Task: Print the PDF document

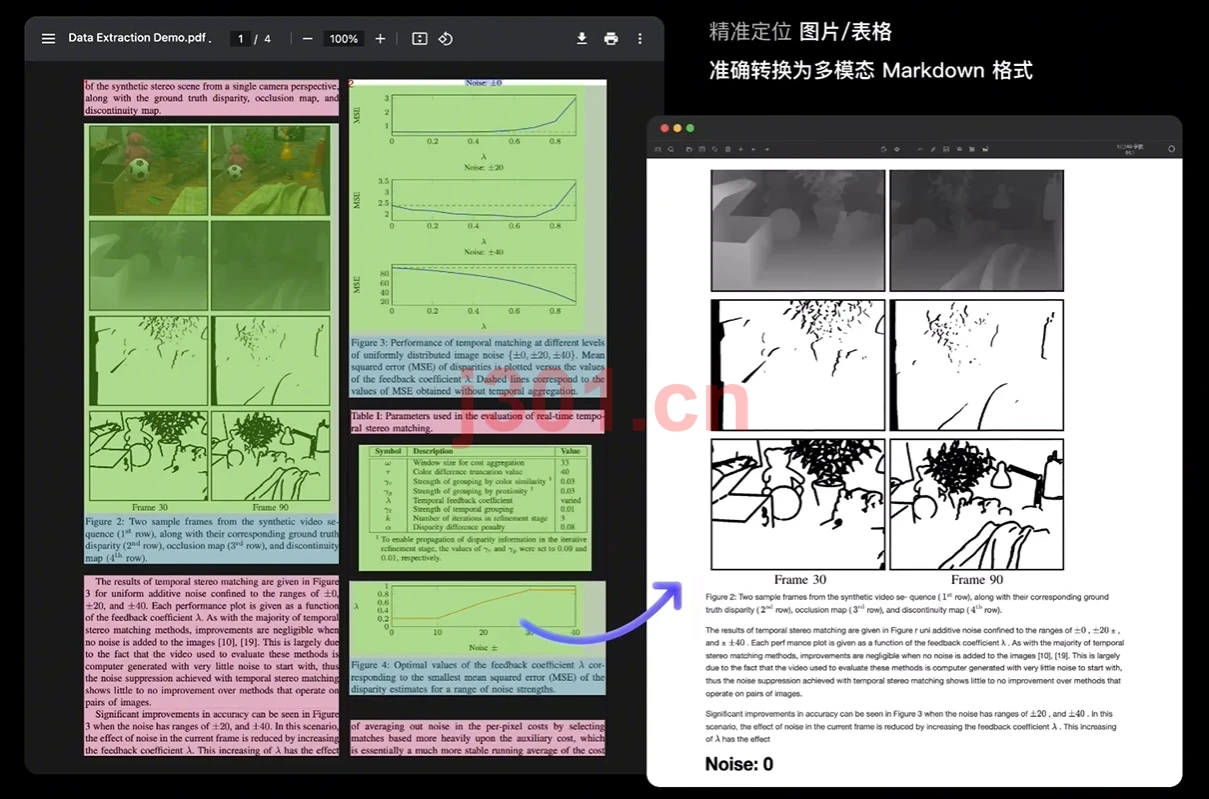Action: click(x=611, y=39)
